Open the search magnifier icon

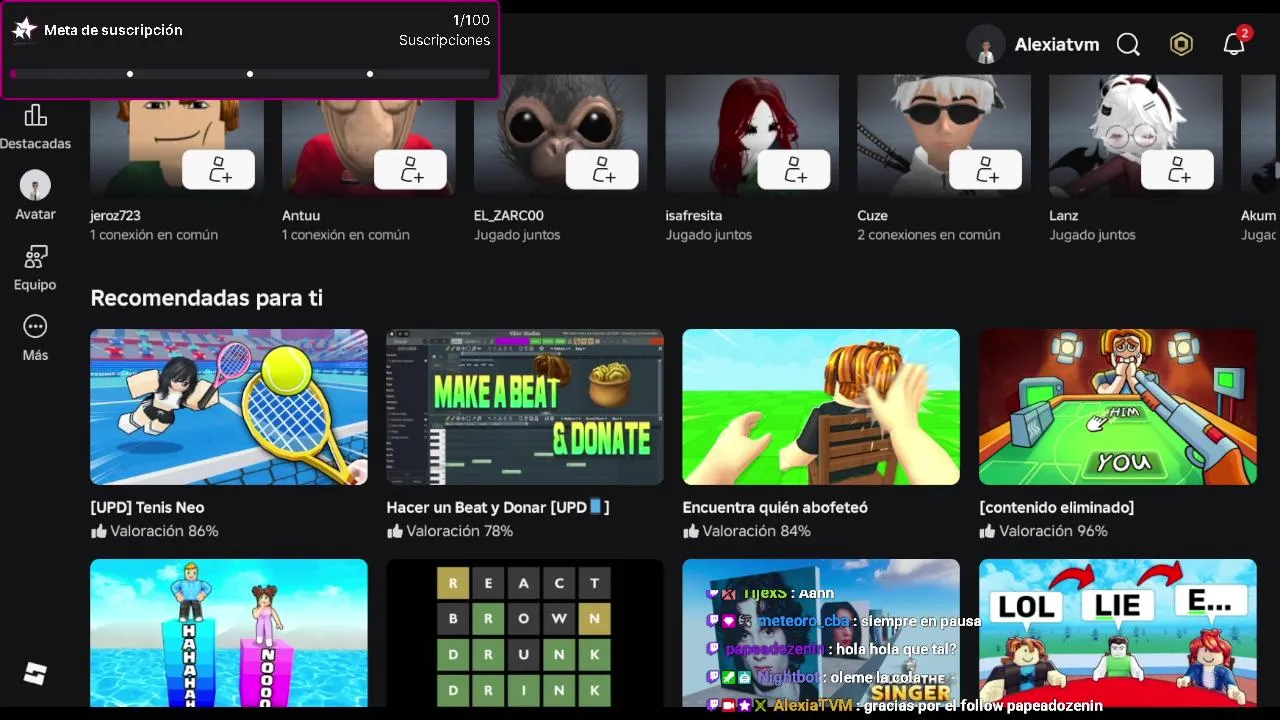(1128, 45)
